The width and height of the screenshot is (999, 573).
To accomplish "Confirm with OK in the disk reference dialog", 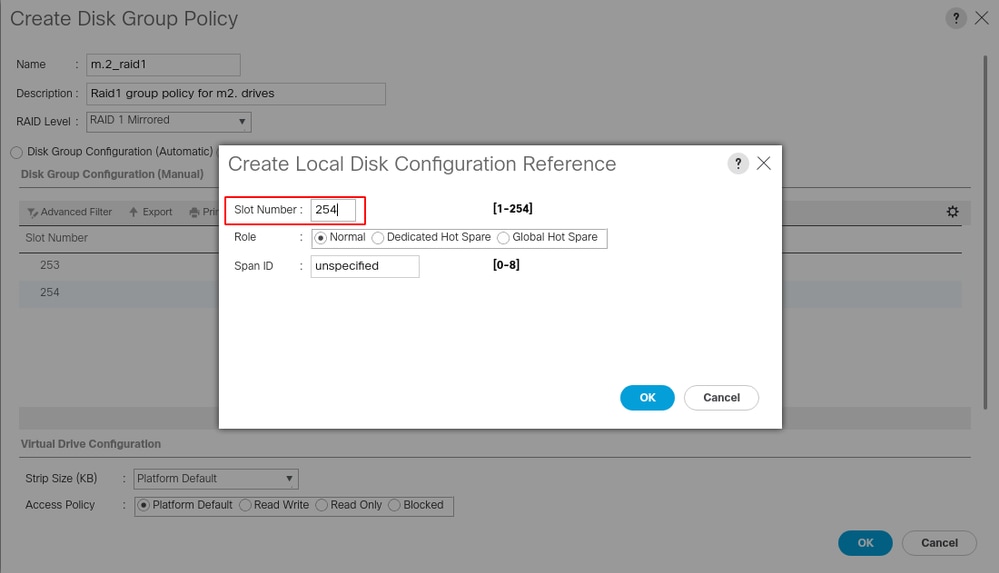I will coord(647,398).
